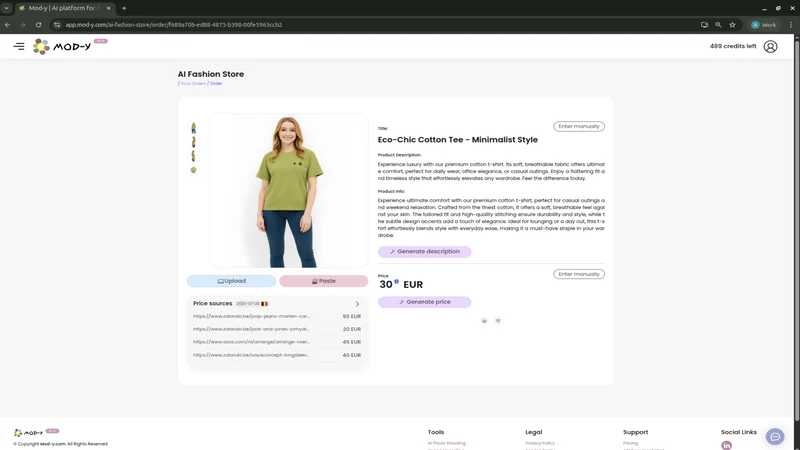Click the 95 EUR price value
Image resolution: width=800 pixels, height=450 pixels.
coord(352,316)
